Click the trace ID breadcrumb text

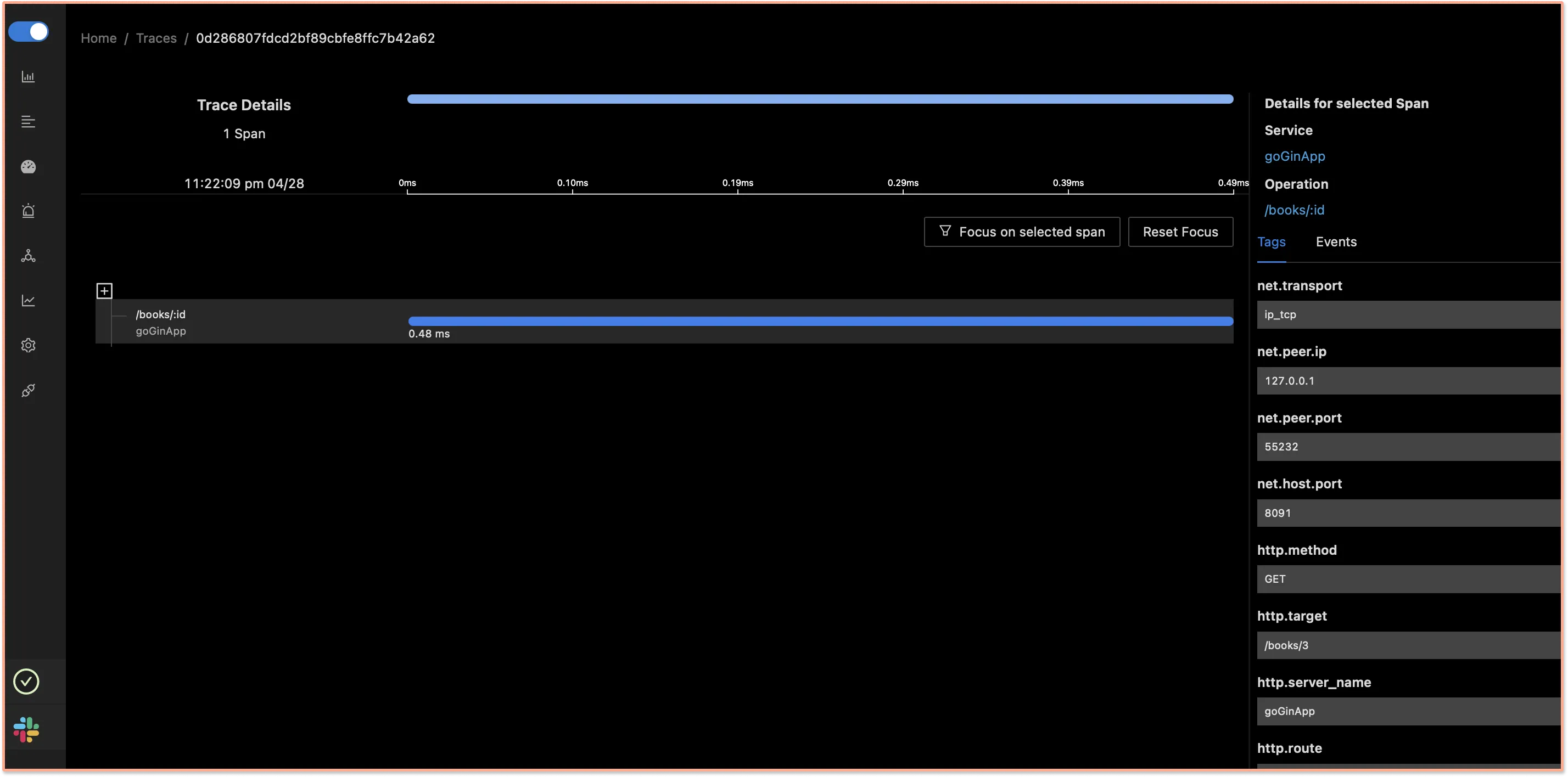tap(315, 38)
